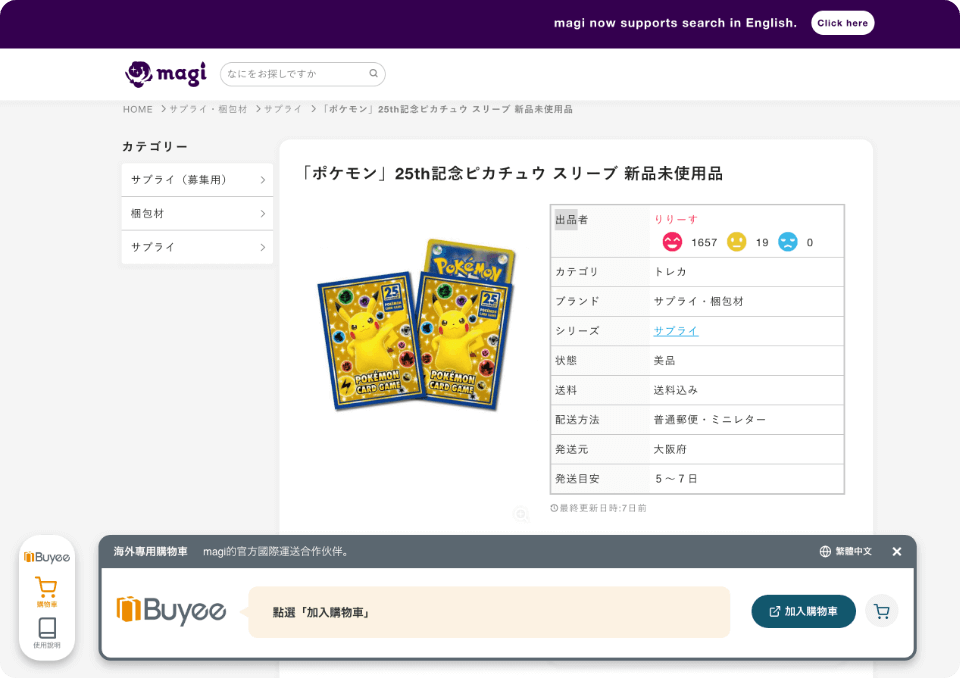The width and height of the screenshot is (960, 679).
Task: Click the neutral rating count 19
Action: pos(762,242)
